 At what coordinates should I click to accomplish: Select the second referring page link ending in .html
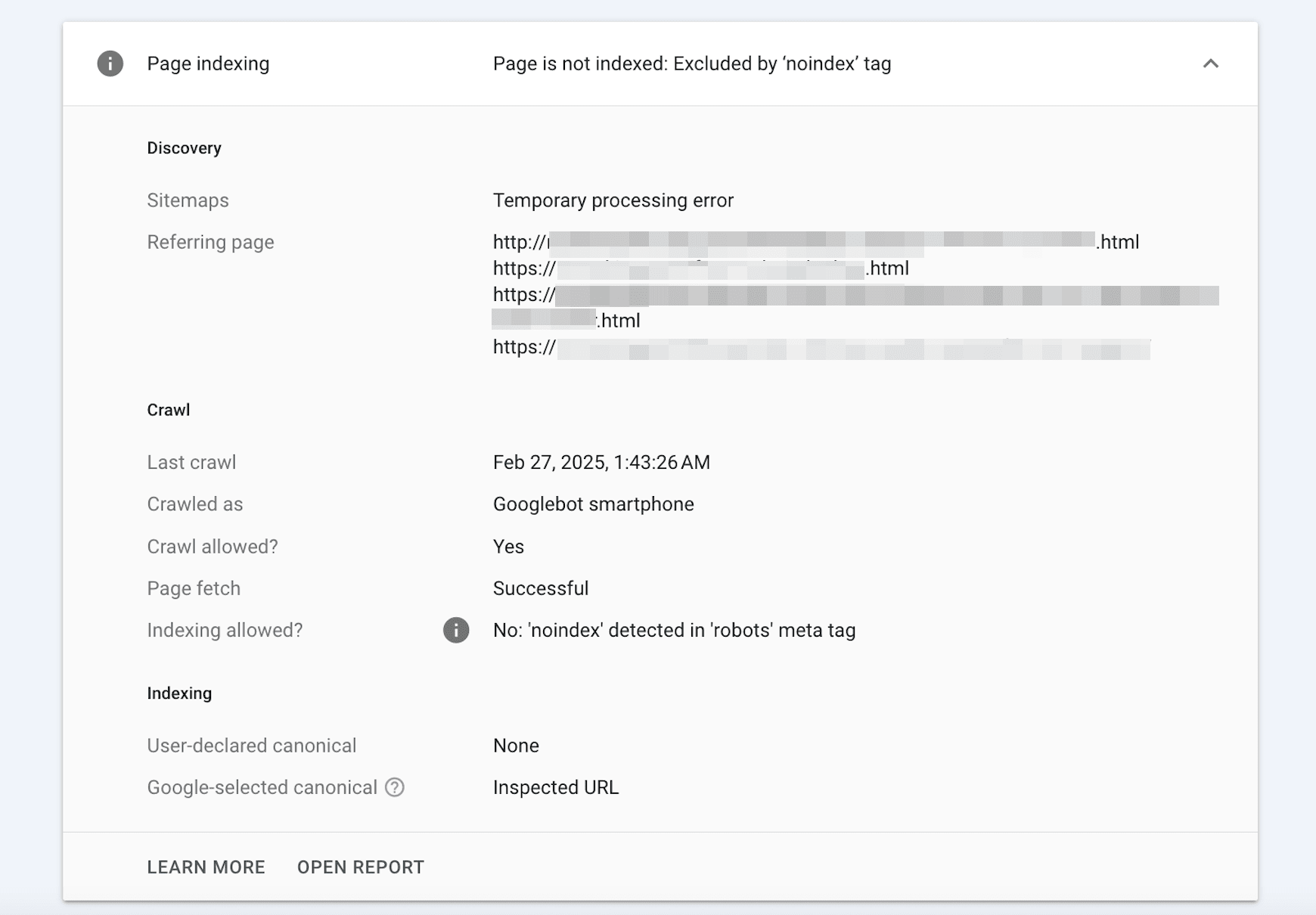pyautogui.click(x=700, y=268)
